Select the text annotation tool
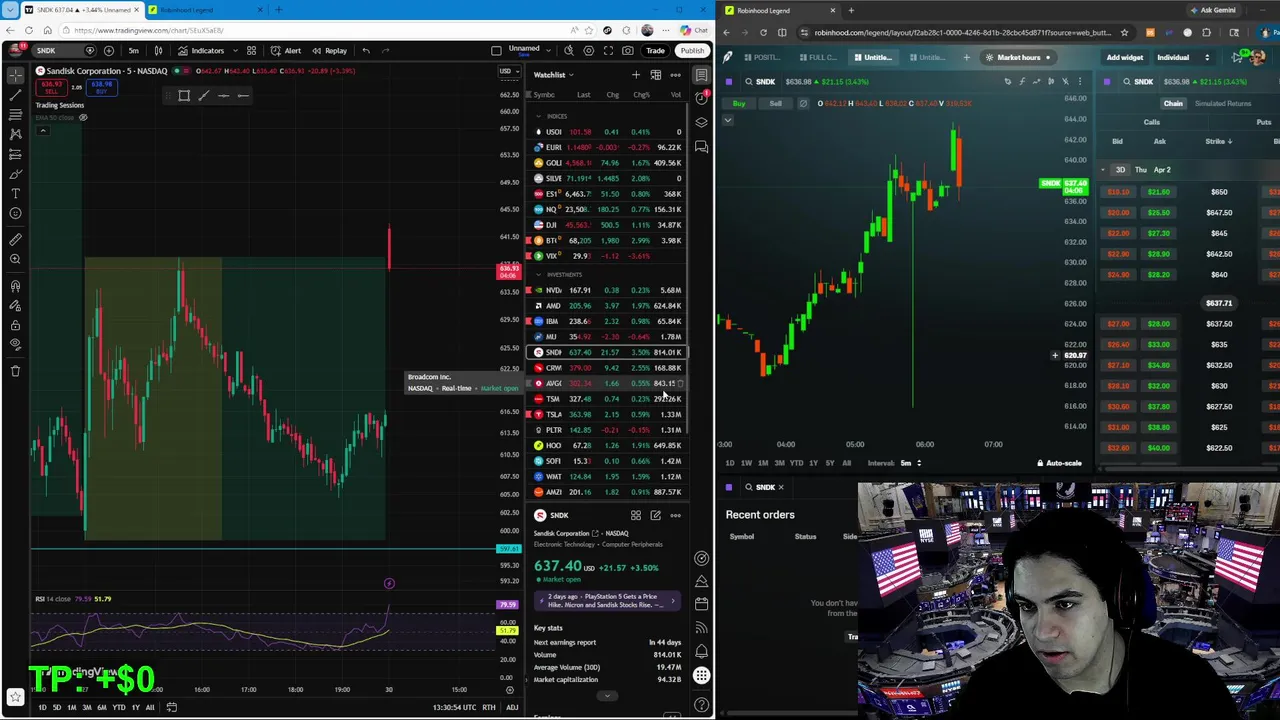The image size is (1280, 720). pyautogui.click(x=15, y=193)
